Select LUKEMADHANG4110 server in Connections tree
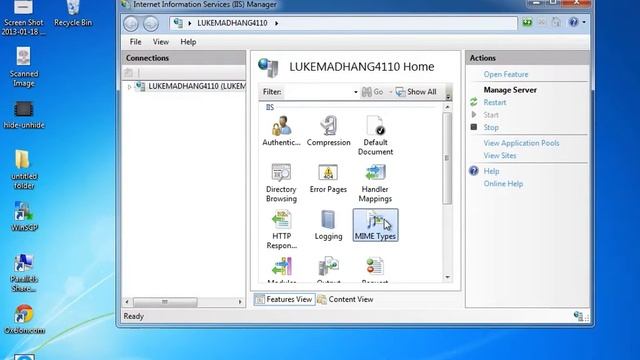640x360 pixels. click(x=191, y=87)
